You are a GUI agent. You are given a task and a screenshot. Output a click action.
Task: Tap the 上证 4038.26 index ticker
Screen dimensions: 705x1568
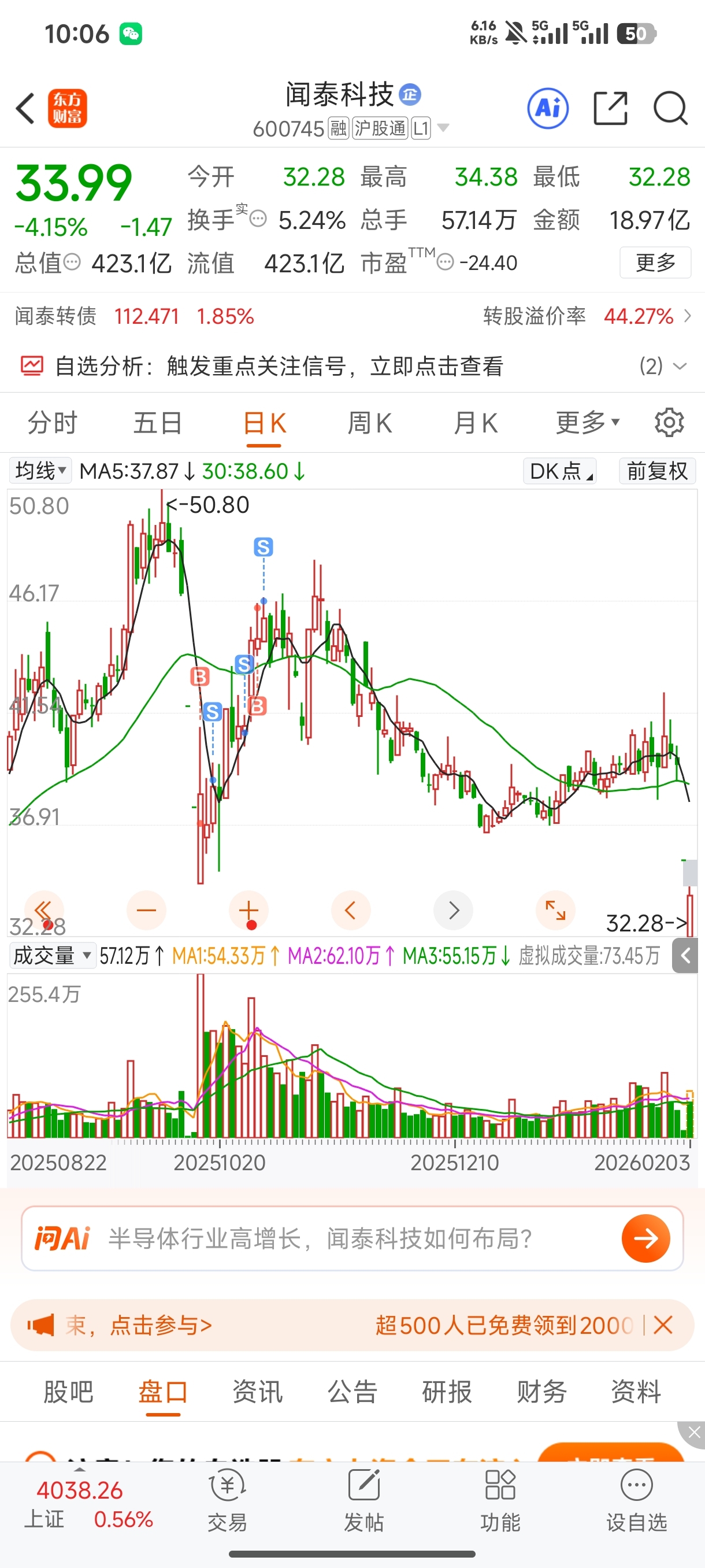(x=89, y=1505)
